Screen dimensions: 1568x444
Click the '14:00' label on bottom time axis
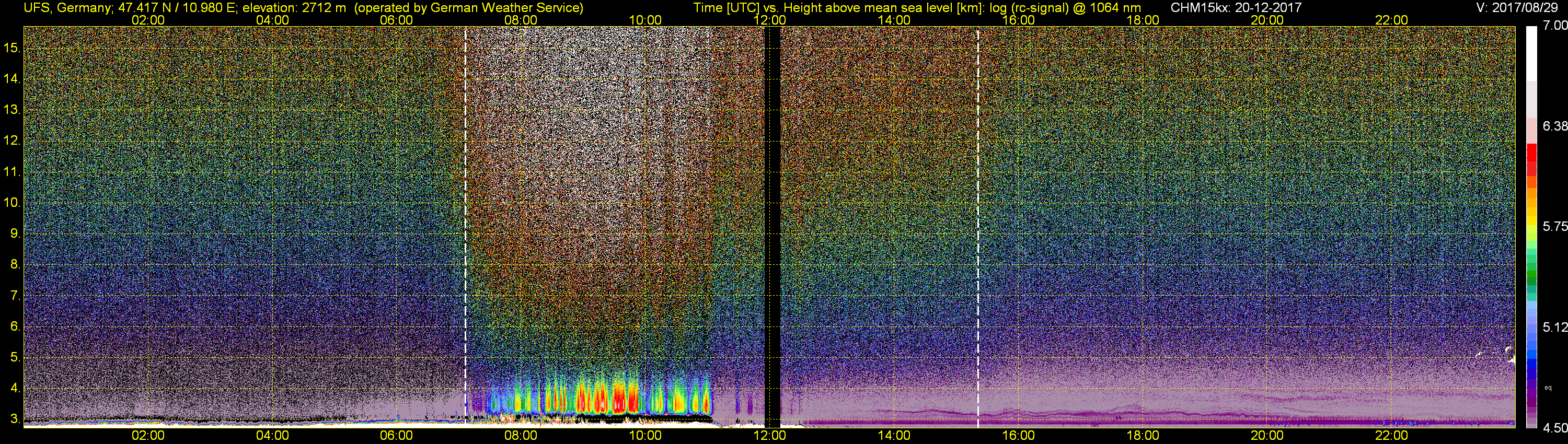coord(894,436)
